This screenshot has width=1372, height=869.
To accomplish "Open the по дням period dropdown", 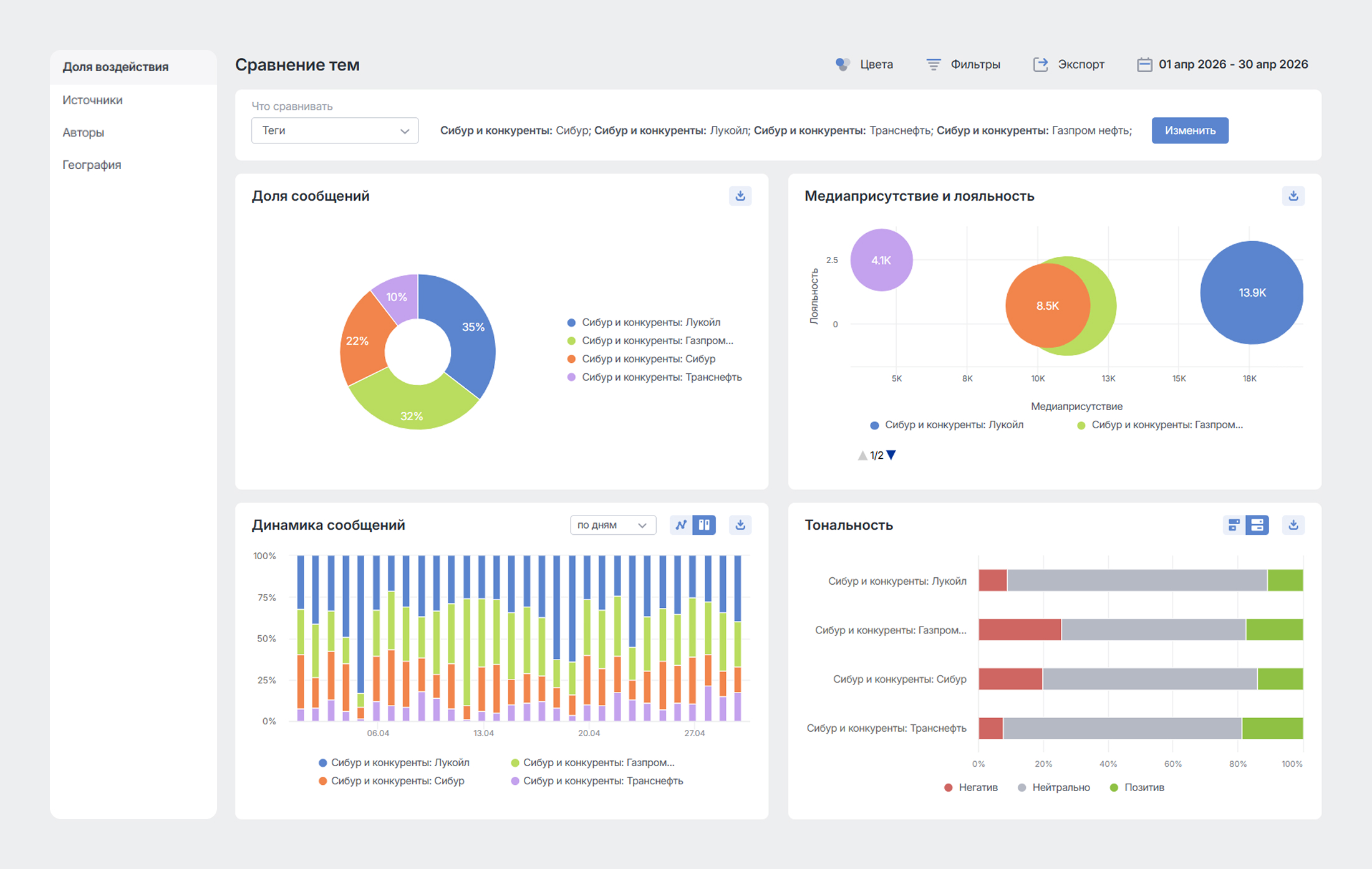I will point(613,525).
